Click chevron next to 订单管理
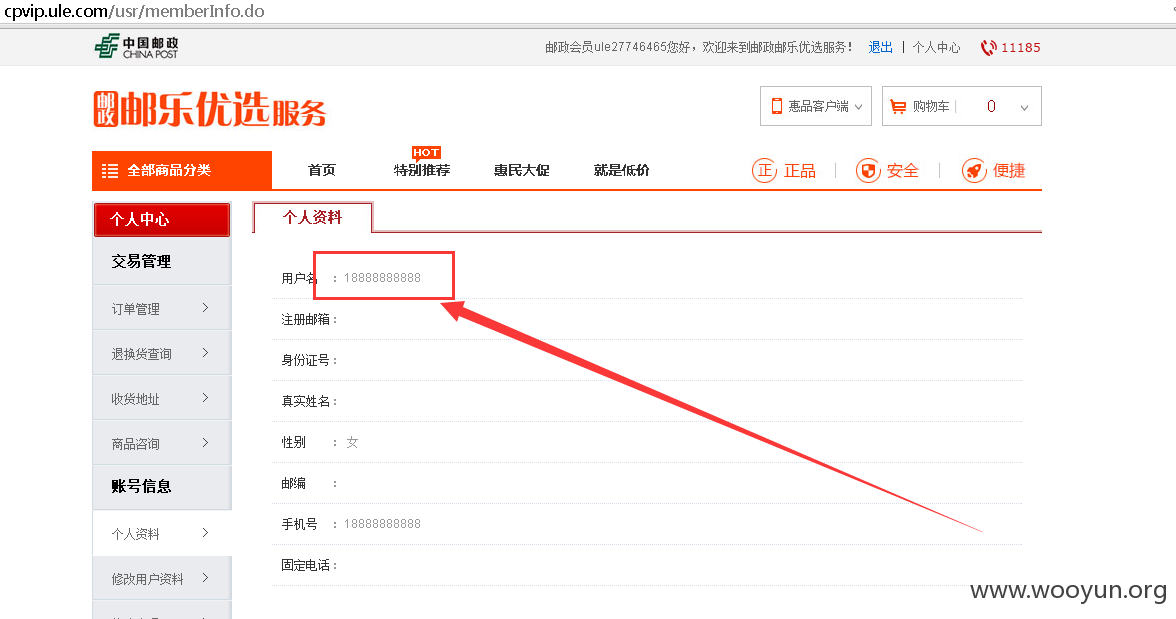The height and width of the screenshot is (619, 1176). point(206,308)
